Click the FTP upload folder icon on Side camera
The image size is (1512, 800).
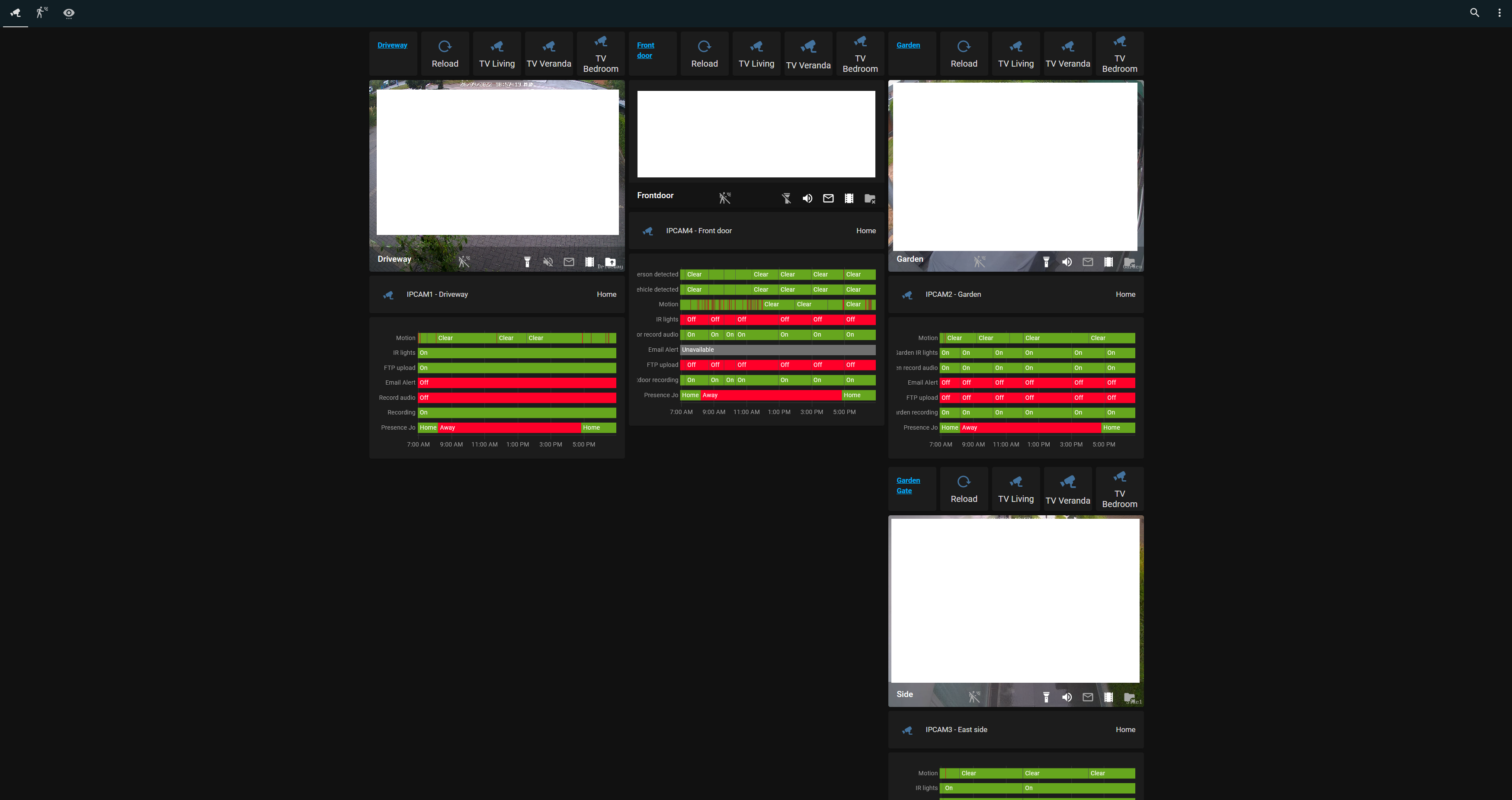pos(1129,697)
